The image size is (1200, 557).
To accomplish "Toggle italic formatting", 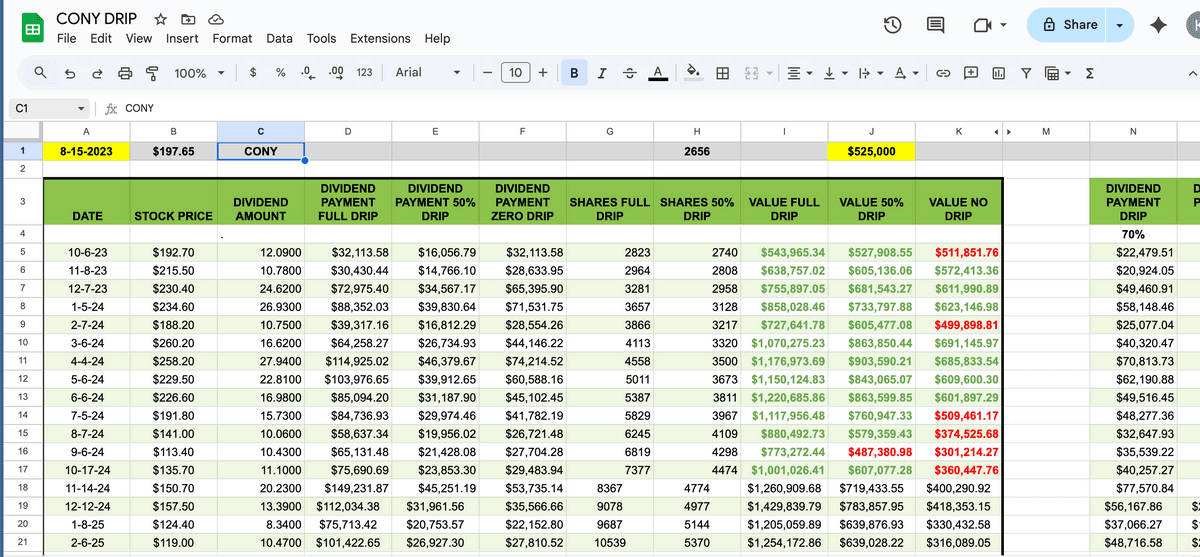I will click(601, 73).
